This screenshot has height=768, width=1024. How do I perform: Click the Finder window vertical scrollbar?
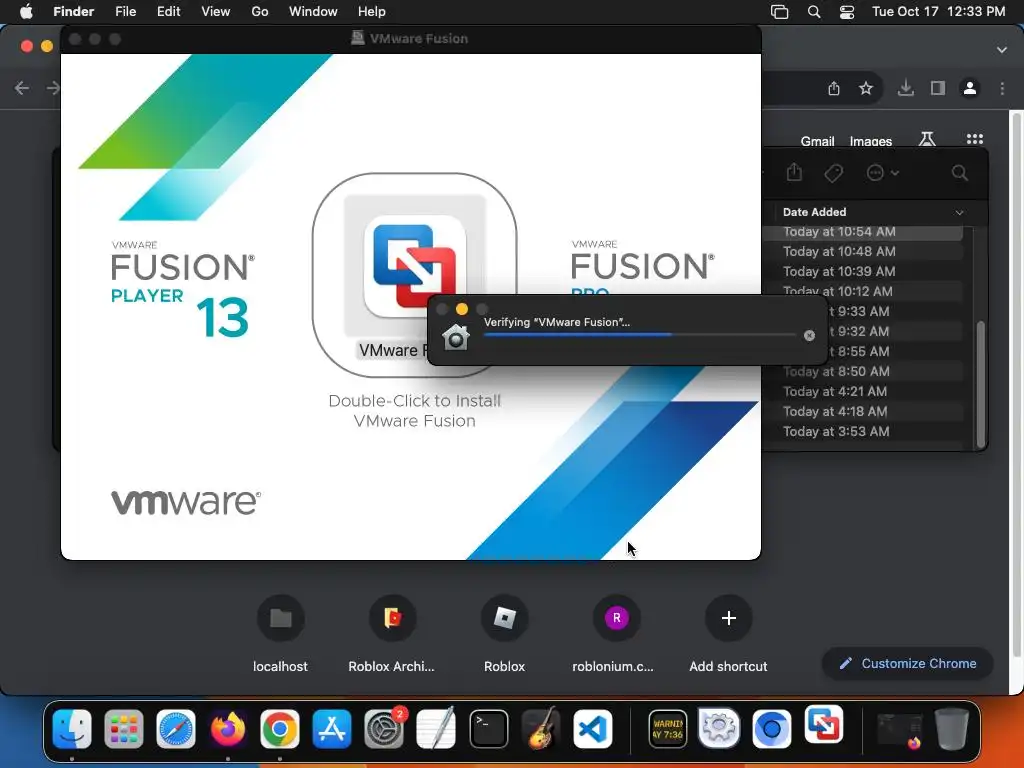980,383
